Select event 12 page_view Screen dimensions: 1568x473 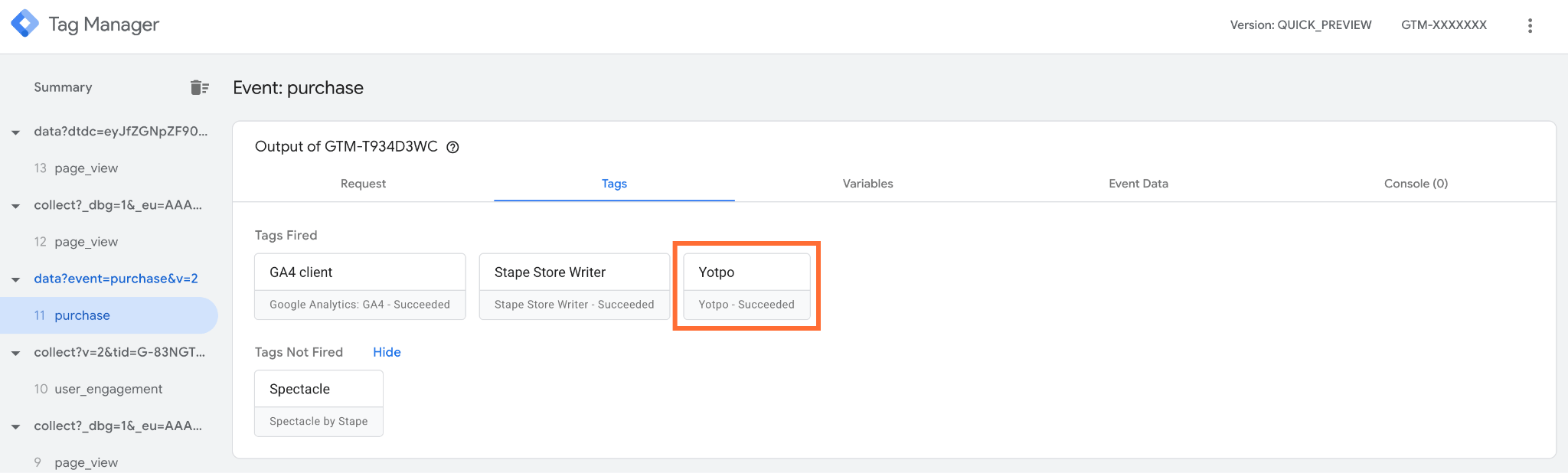pos(109,242)
